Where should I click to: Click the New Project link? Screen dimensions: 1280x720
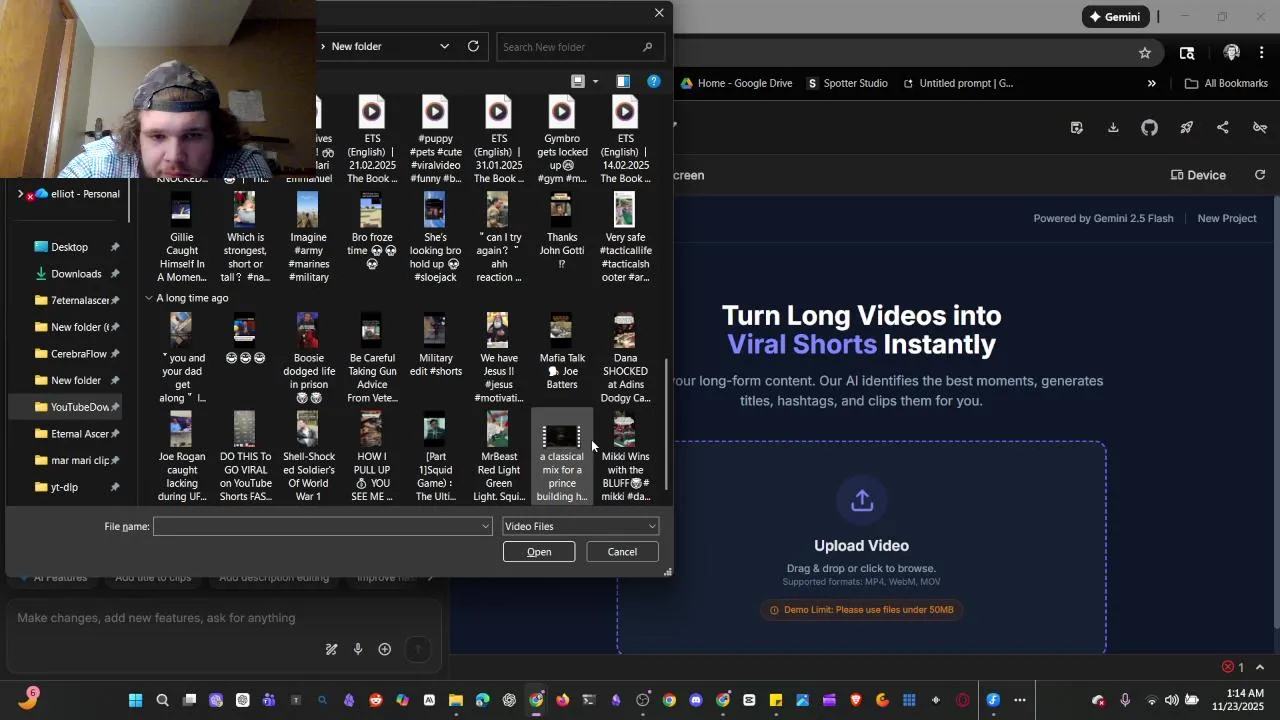[x=1227, y=218]
